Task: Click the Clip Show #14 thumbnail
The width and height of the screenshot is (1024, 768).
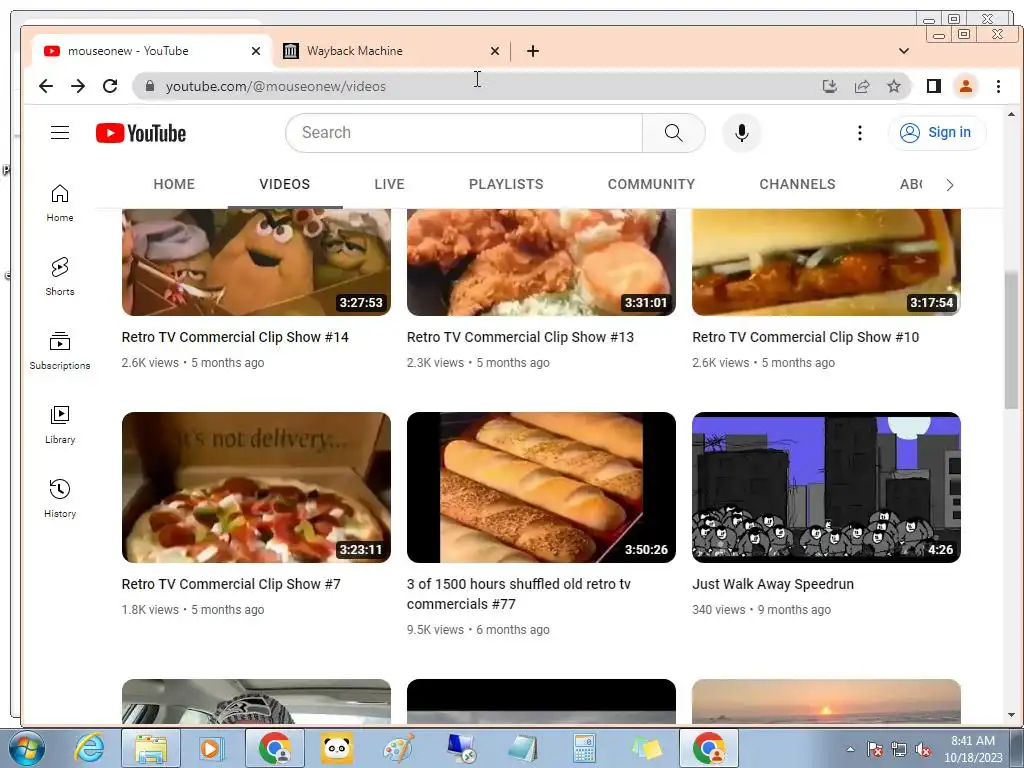Action: [x=256, y=263]
